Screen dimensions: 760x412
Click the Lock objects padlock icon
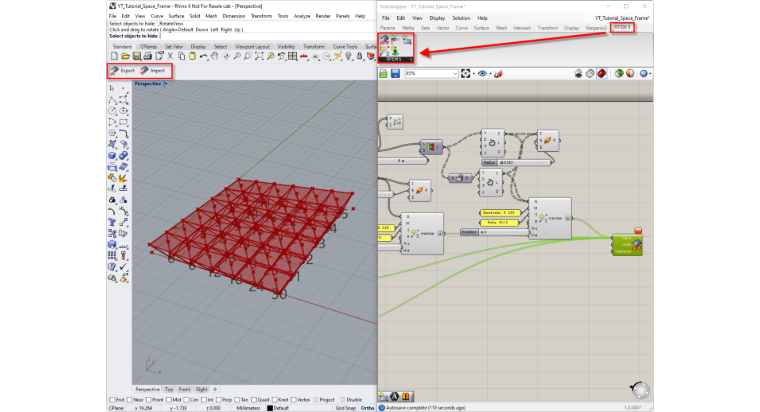359,57
